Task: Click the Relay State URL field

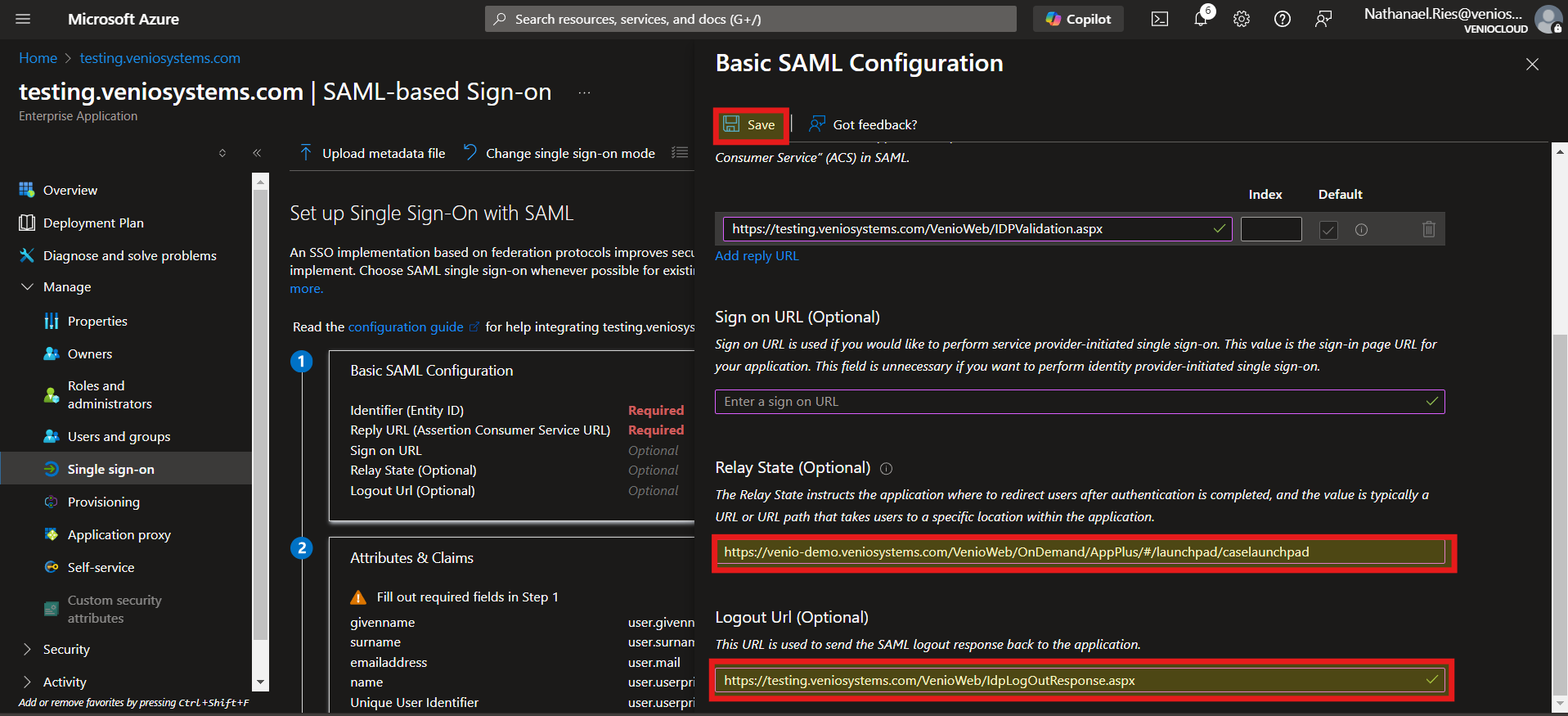Action: pyautogui.click(x=1080, y=552)
